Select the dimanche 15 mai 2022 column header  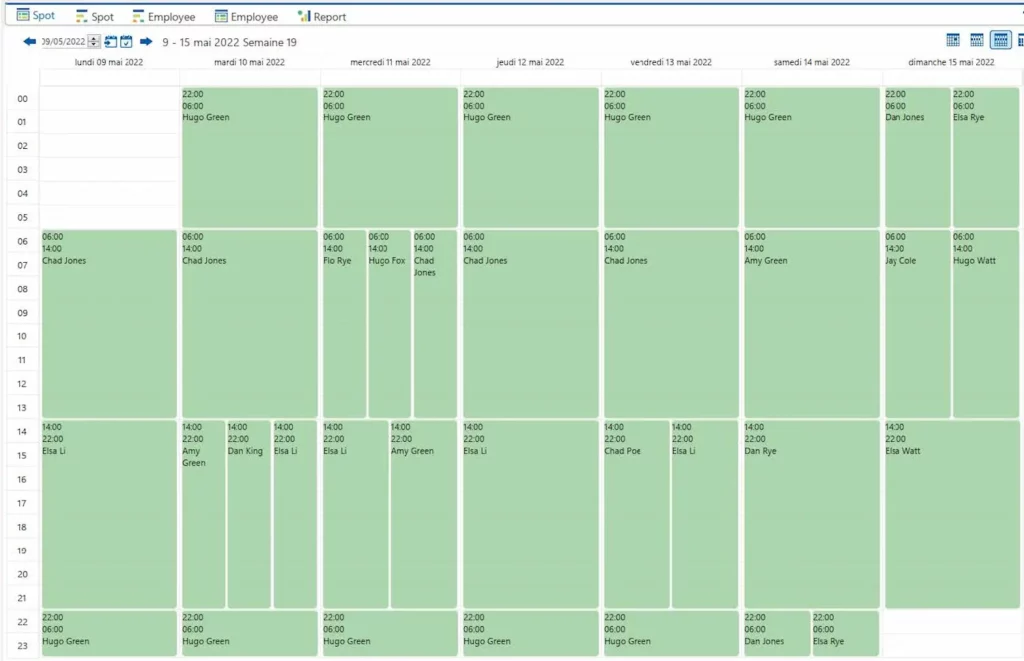coord(951,62)
